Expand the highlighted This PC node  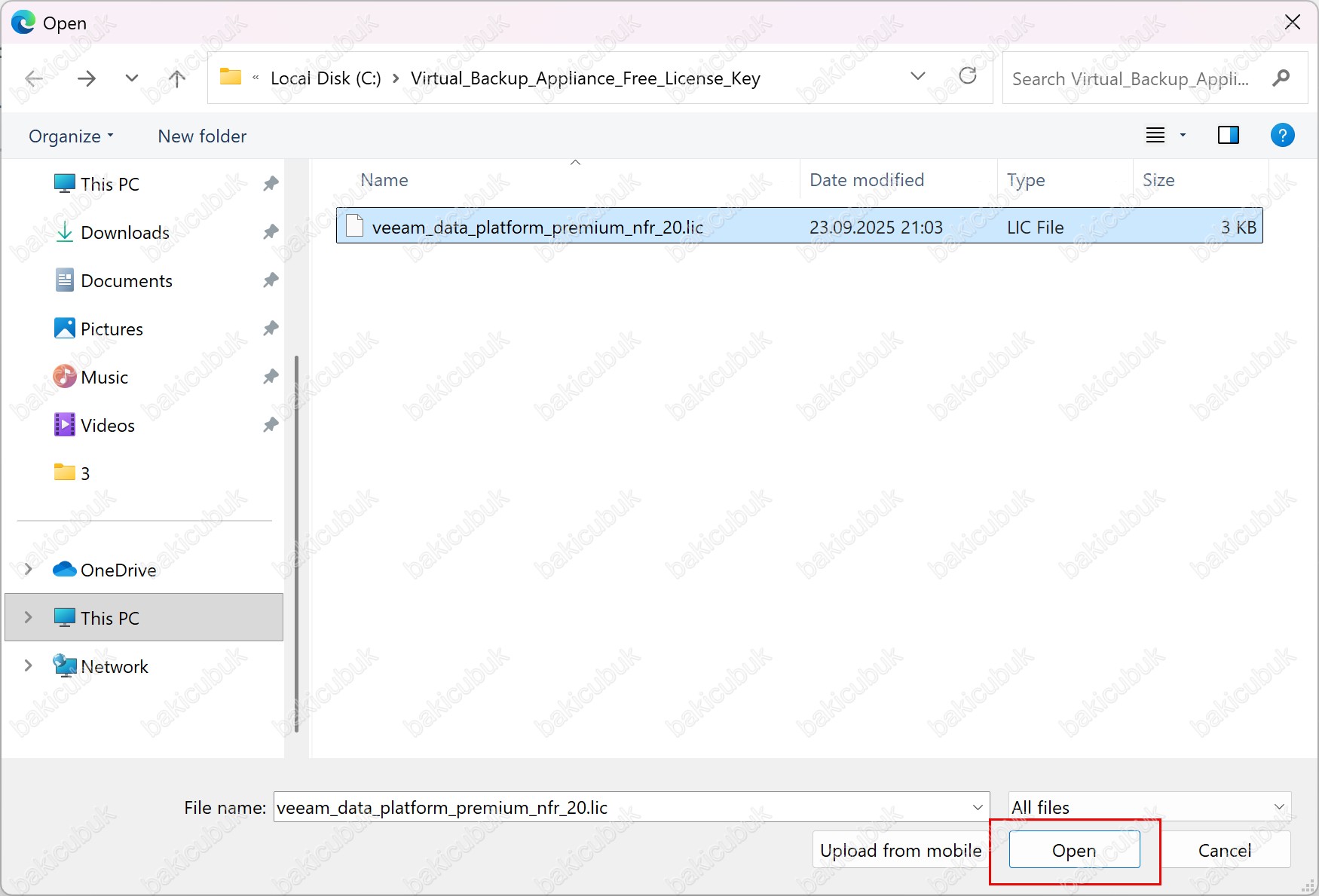pos(29,618)
